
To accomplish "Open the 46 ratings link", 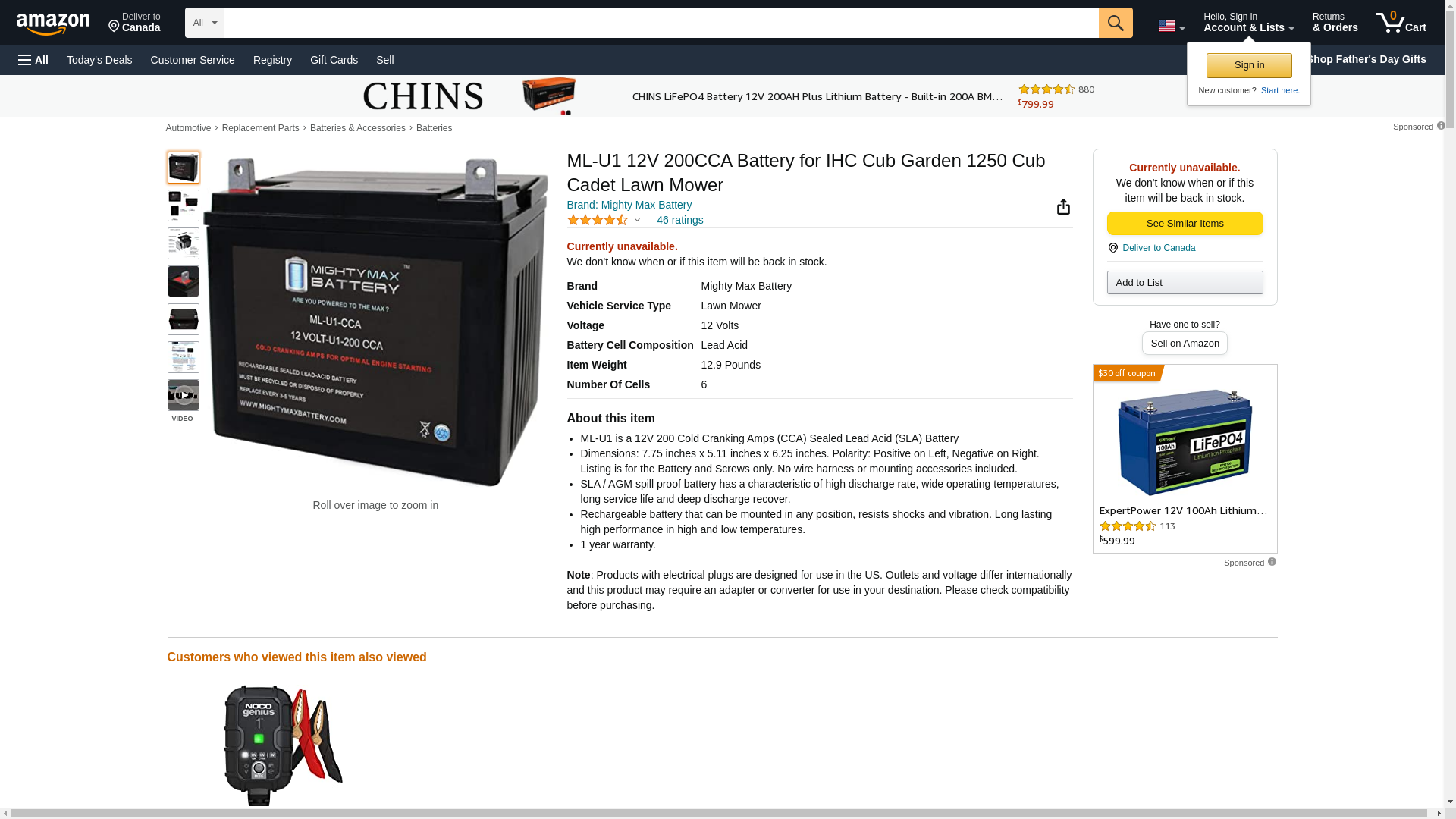I will (x=679, y=220).
